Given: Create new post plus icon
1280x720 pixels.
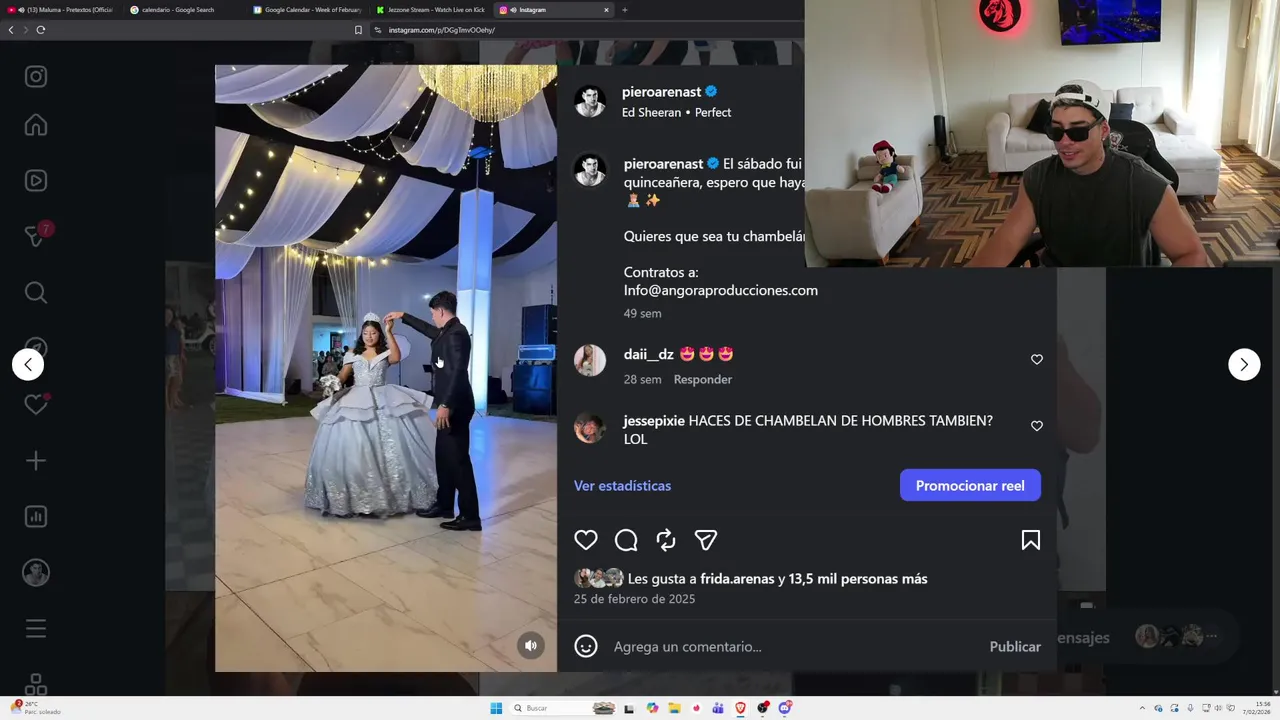Looking at the screenshot, I should [x=36, y=461].
